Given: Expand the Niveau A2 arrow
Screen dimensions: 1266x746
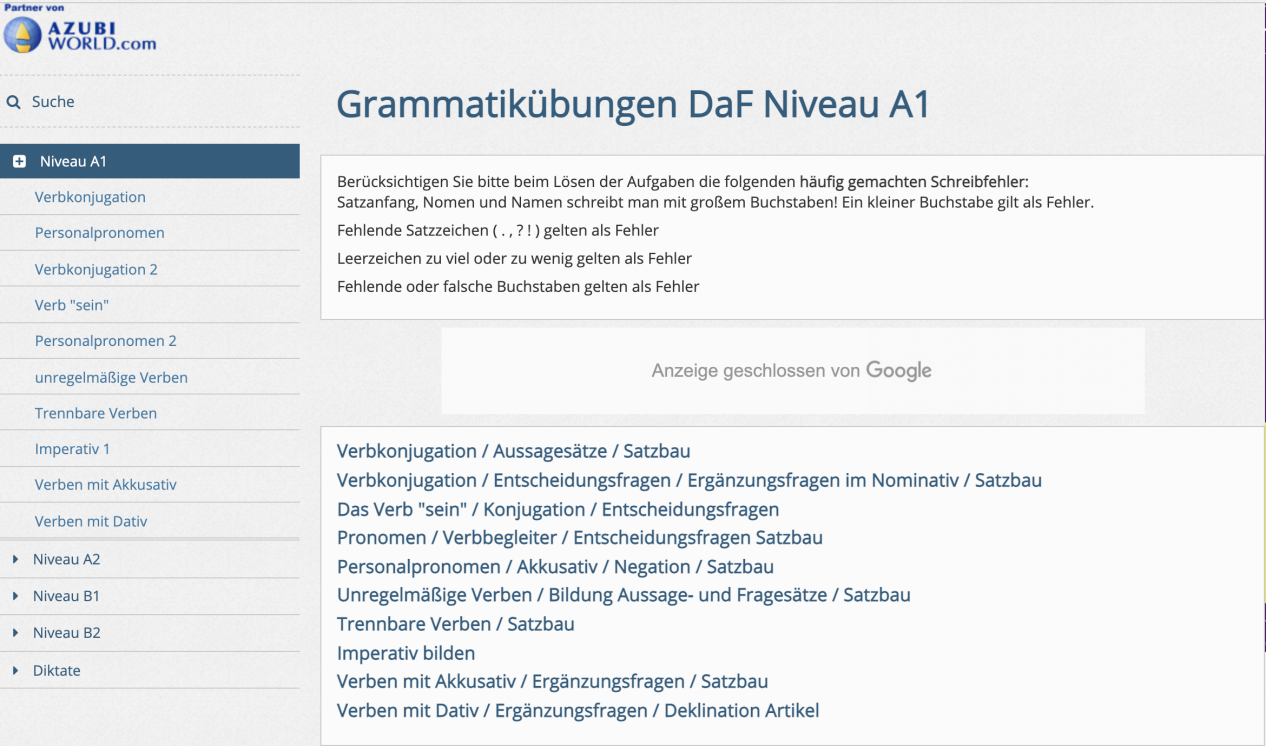Looking at the screenshot, I should pyautogui.click(x=15, y=559).
